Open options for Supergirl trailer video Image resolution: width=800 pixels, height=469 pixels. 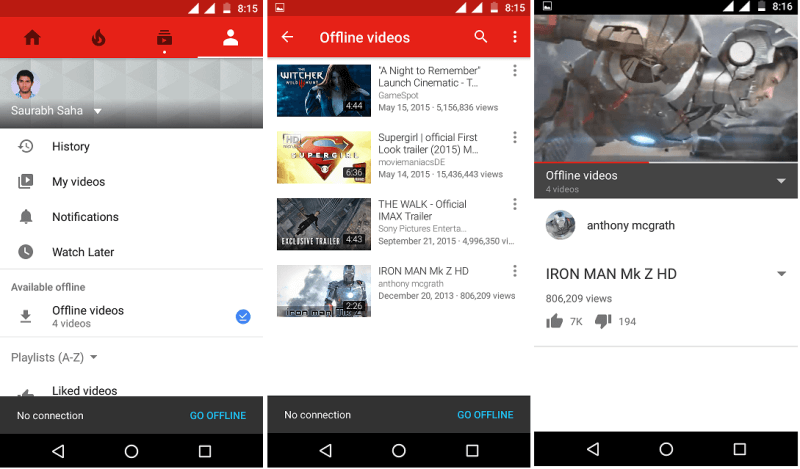point(515,137)
